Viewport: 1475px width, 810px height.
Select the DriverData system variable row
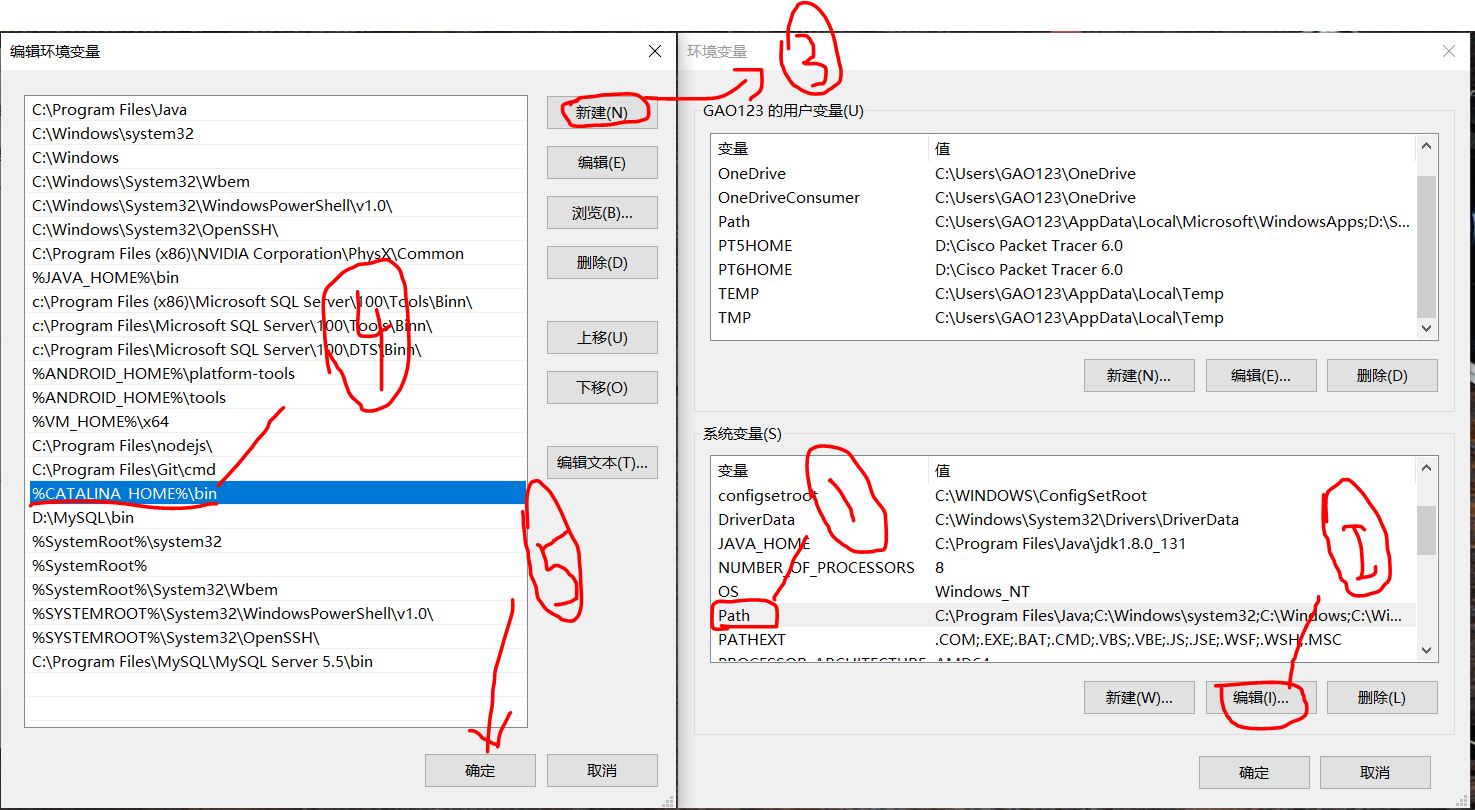1064,519
